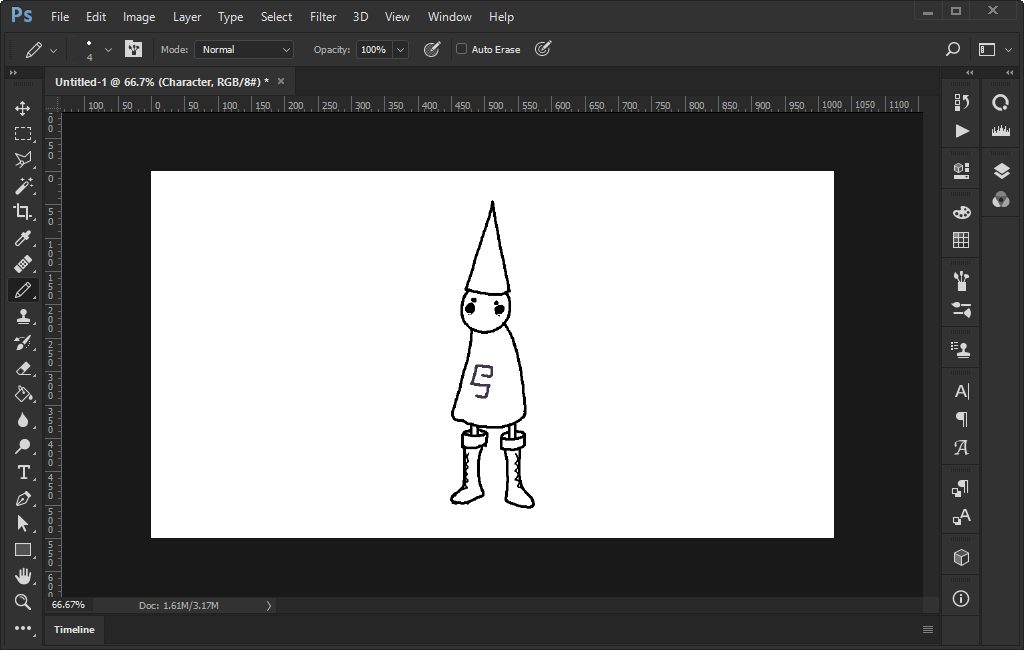
Task: Select the Magic Wand tool
Action: point(22,186)
